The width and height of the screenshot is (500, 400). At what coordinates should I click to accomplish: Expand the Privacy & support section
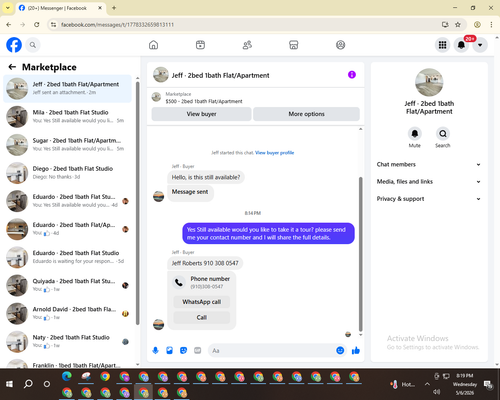point(429,199)
